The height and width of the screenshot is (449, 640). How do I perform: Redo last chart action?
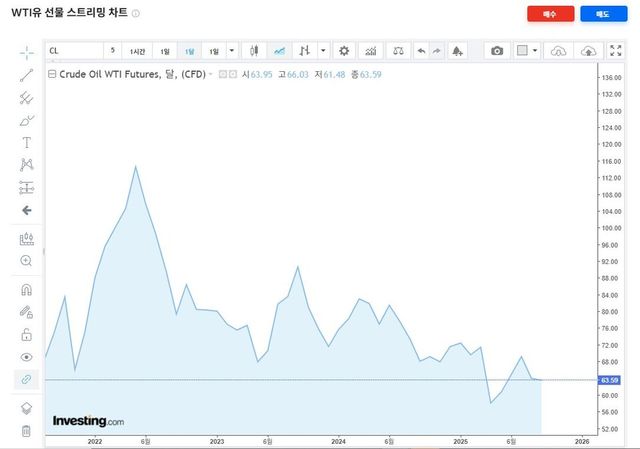[x=437, y=51]
